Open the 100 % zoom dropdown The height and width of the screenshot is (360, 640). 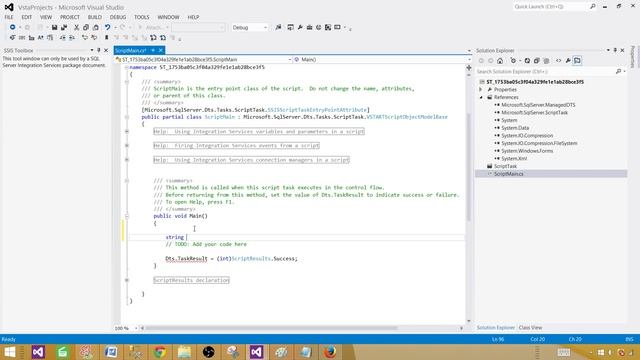(126, 328)
